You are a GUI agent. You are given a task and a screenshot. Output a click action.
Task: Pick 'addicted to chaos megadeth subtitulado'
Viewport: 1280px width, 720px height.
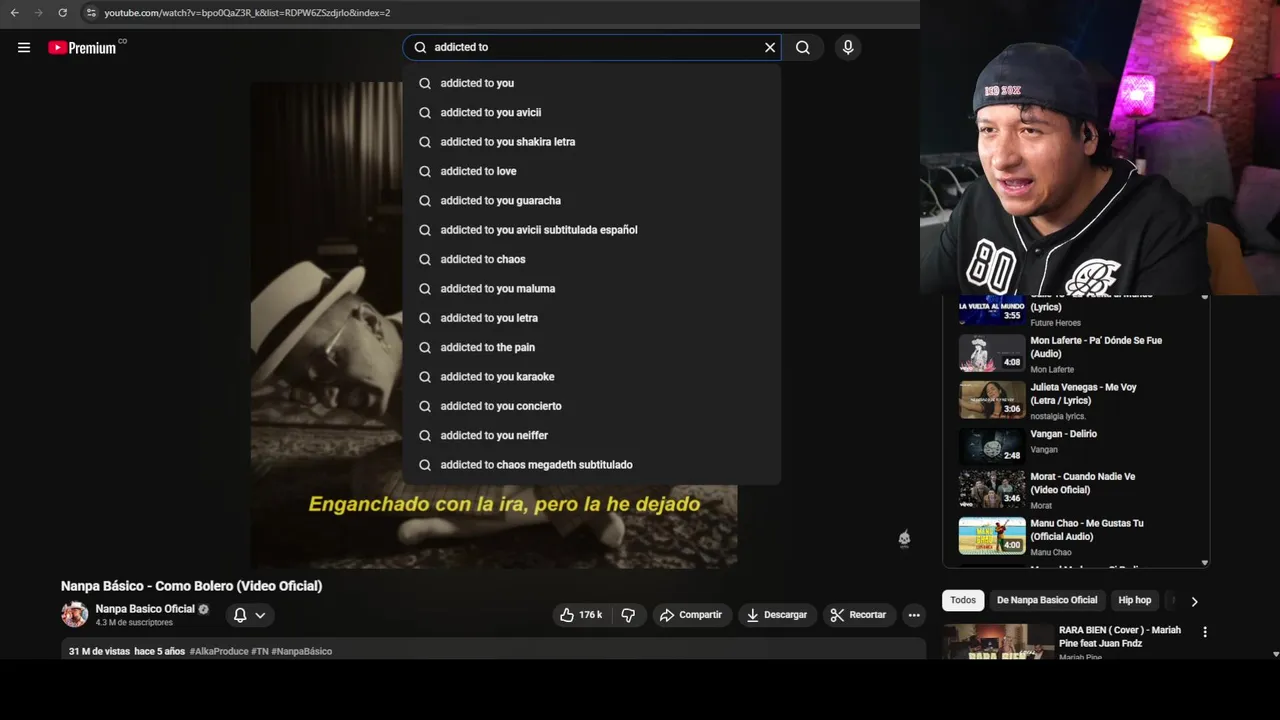592,465
